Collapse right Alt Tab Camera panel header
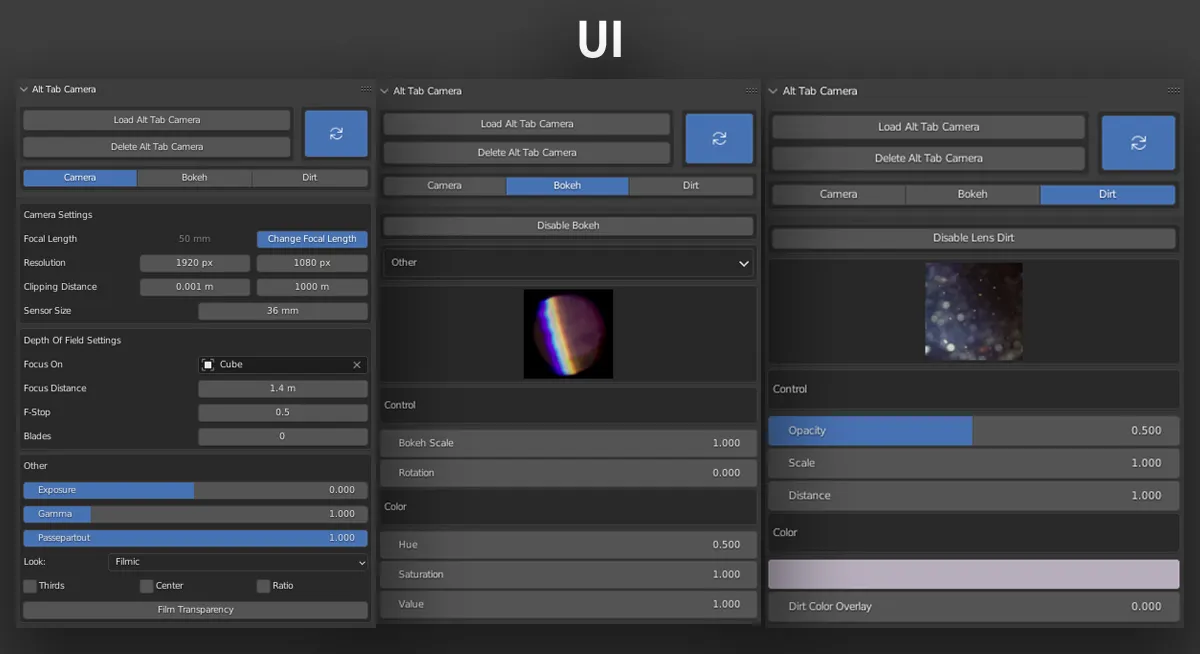The height and width of the screenshot is (654, 1200). tap(773, 91)
